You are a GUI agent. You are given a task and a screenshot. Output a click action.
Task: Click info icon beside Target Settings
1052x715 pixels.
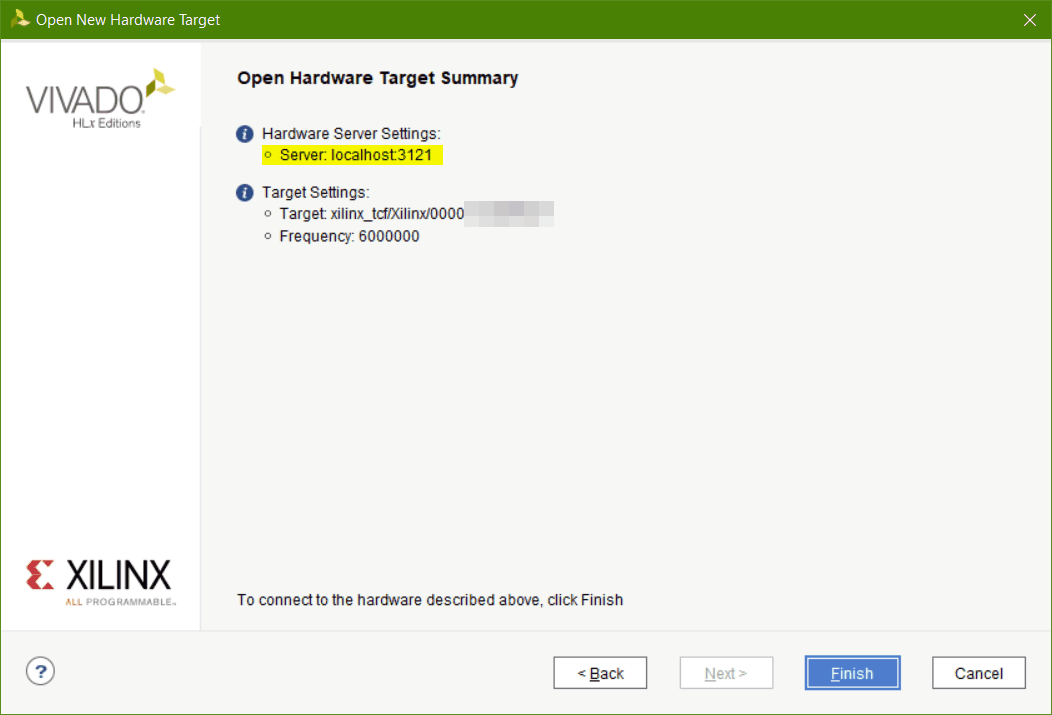click(244, 193)
